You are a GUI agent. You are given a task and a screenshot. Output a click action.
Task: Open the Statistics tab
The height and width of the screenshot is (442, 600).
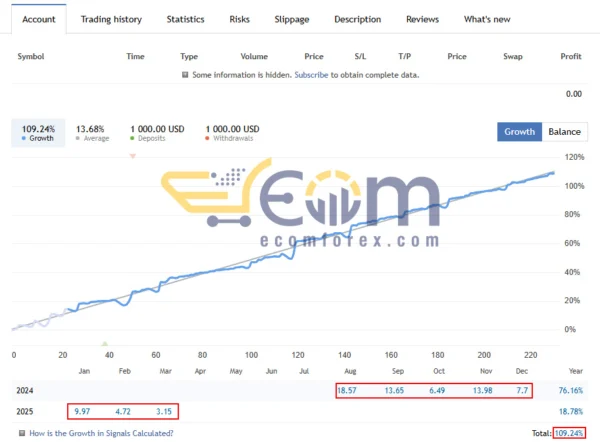tap(185, 19)
